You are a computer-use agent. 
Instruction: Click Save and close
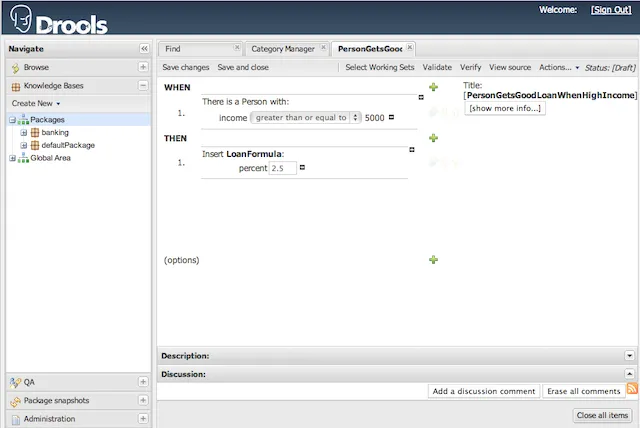click(243, 67)
